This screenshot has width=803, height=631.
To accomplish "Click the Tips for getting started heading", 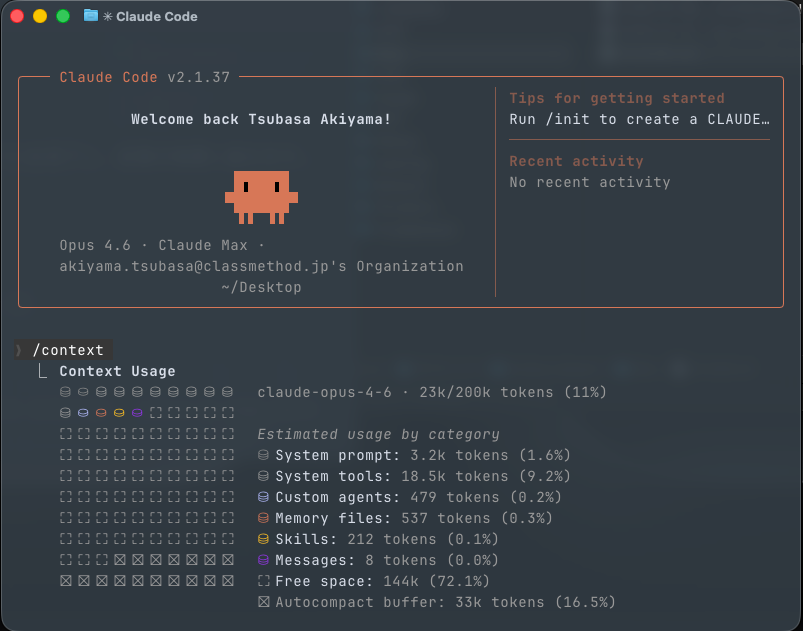I will (616, 98).
